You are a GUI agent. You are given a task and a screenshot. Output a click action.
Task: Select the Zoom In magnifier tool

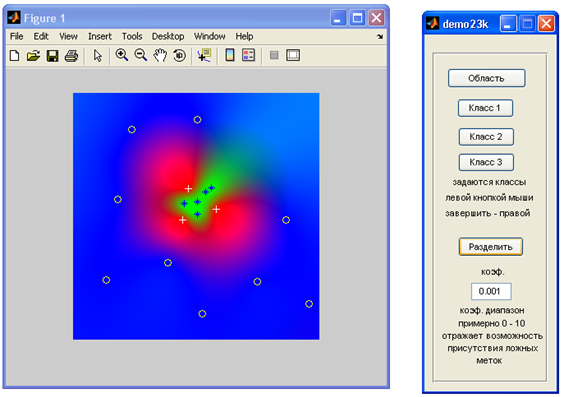122,55
